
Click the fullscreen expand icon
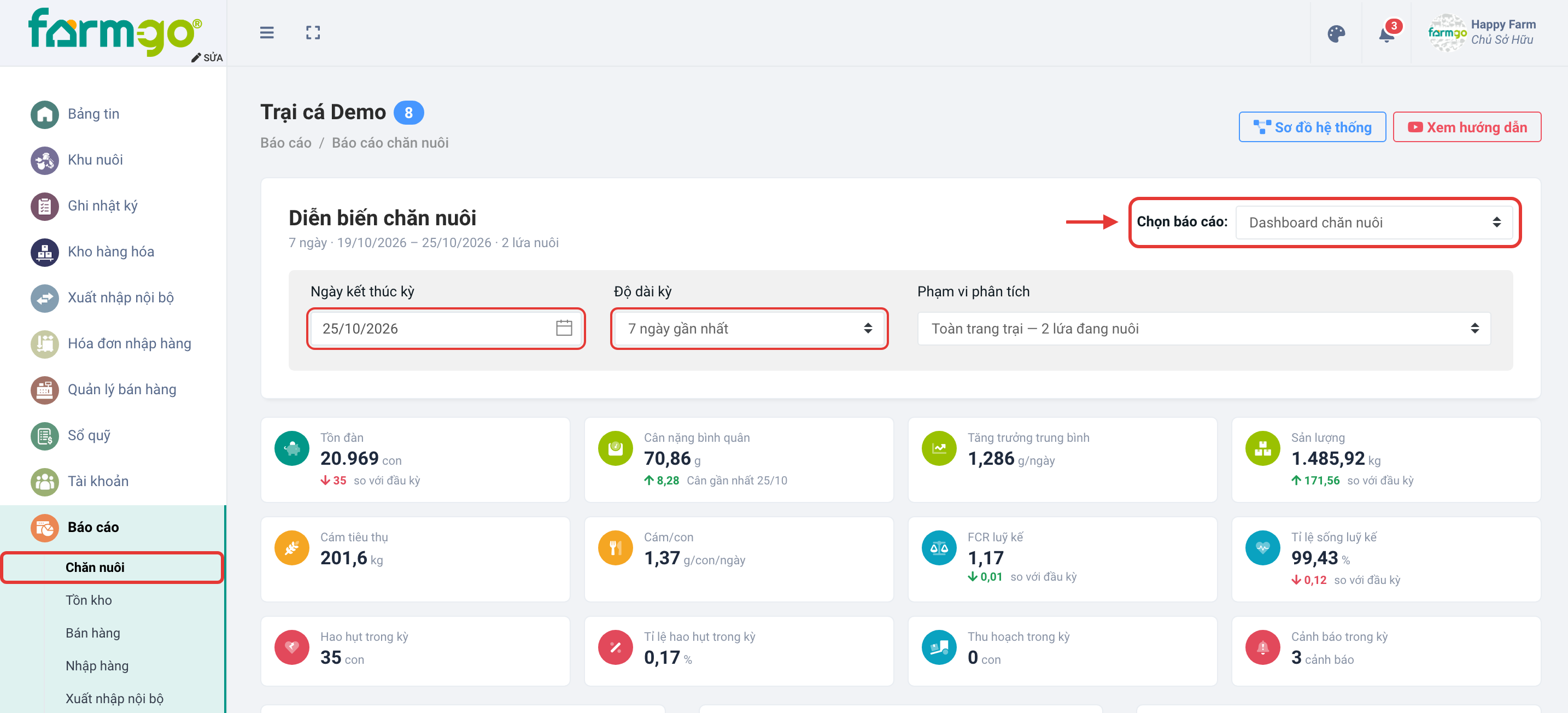coord(313,32)
